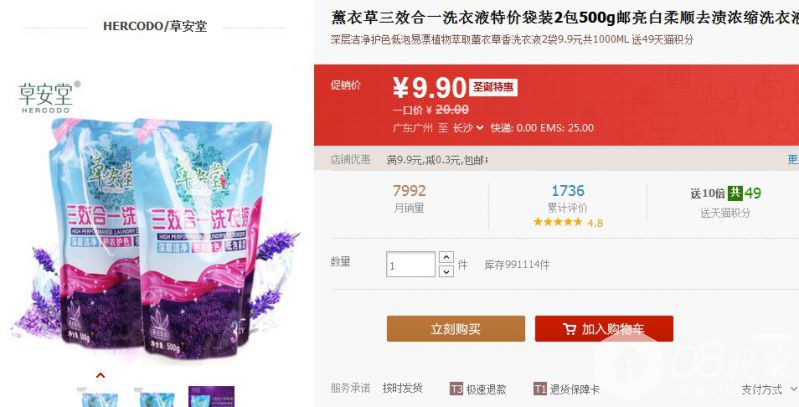799x407 pixels.
Task: Open the 长沙 destination city dropdown
Action: [x=468, y=128]
